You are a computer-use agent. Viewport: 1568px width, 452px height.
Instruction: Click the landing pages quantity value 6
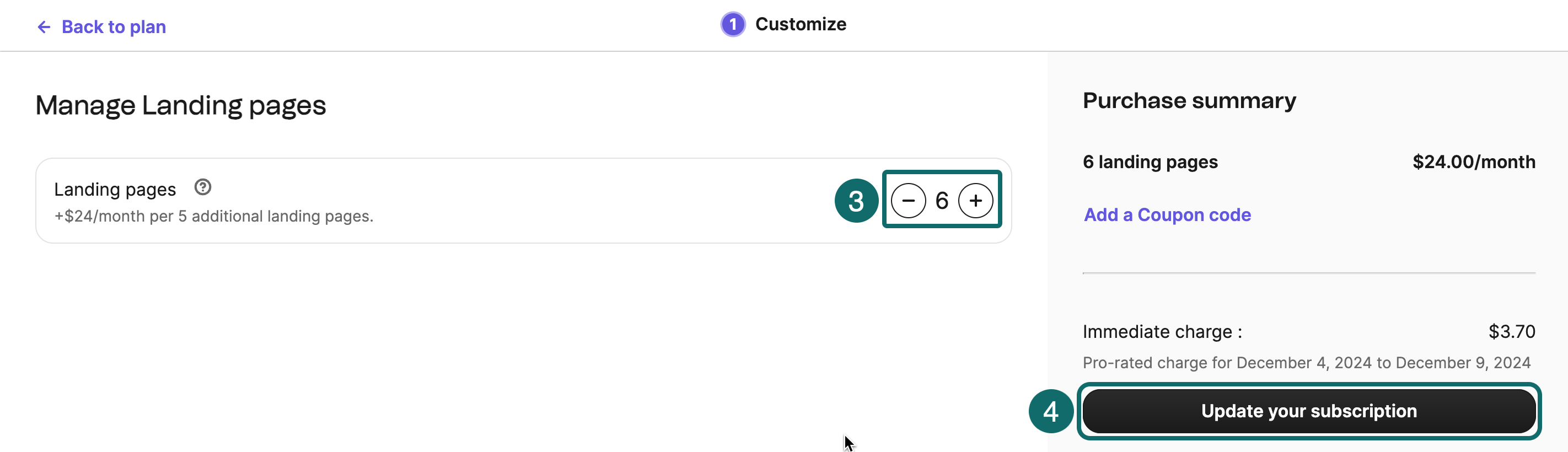point(942,201)
